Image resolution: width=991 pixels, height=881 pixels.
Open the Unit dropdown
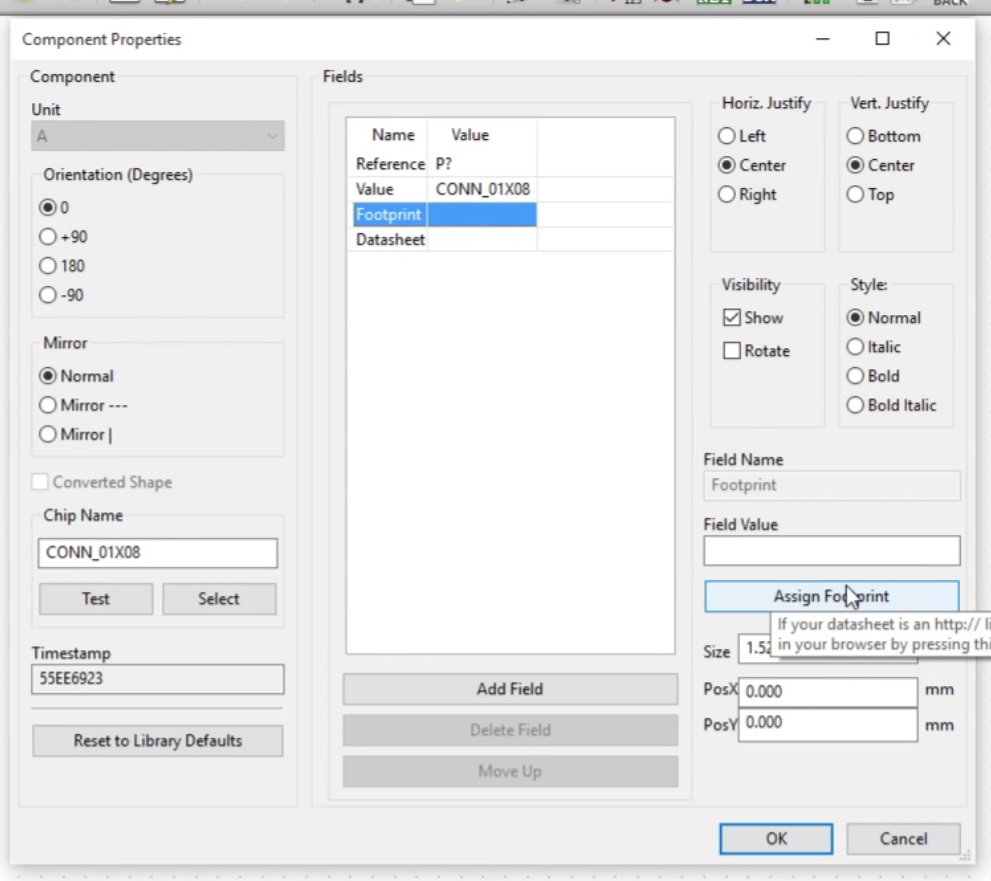point(158,137)
